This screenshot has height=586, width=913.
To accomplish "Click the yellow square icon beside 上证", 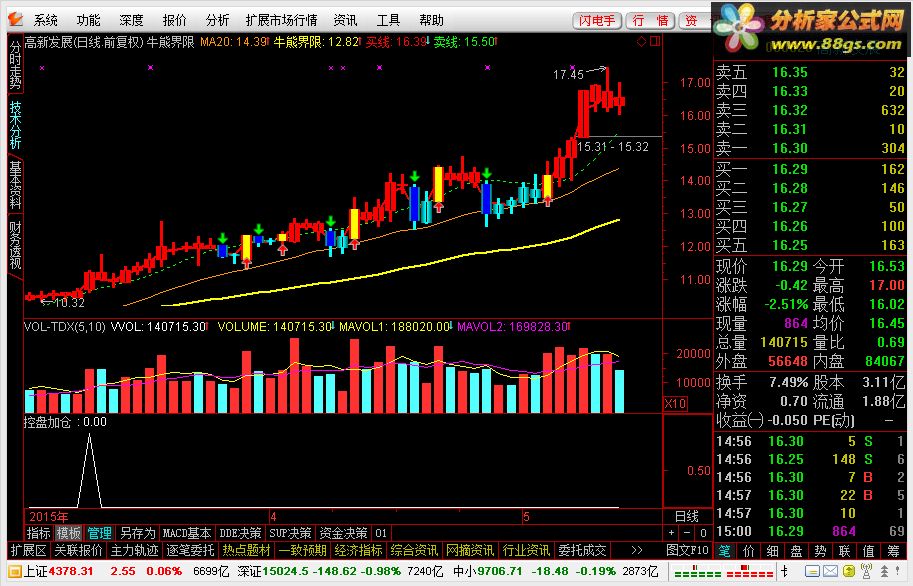I will [x=15, y=571].
